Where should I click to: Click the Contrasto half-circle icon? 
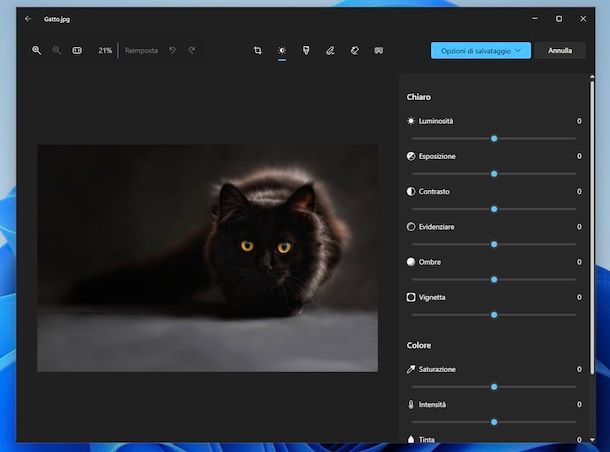pos(411,191)
